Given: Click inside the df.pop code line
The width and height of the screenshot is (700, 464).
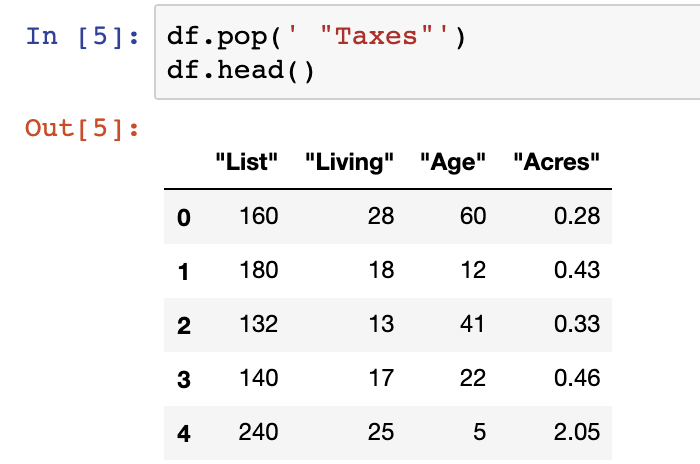Looking at the screenshot, I should pyautogui.click(x=316, y=36).
